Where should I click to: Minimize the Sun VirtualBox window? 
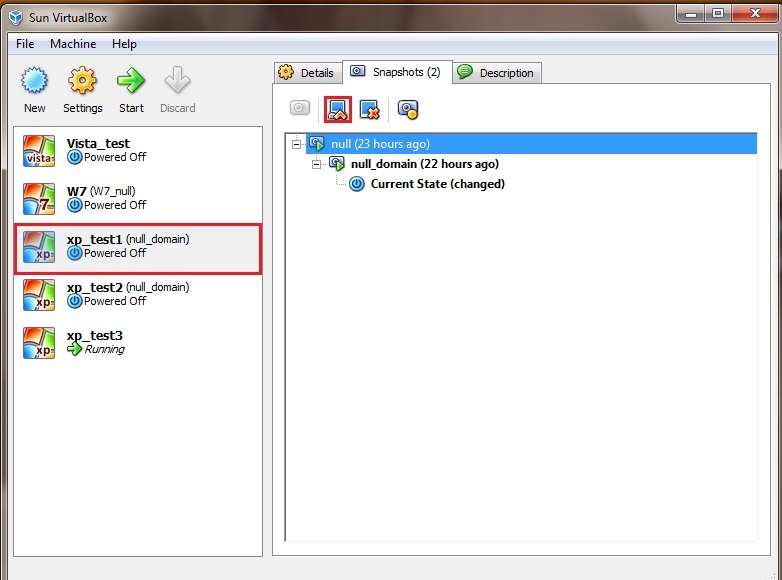click(691, 13)
